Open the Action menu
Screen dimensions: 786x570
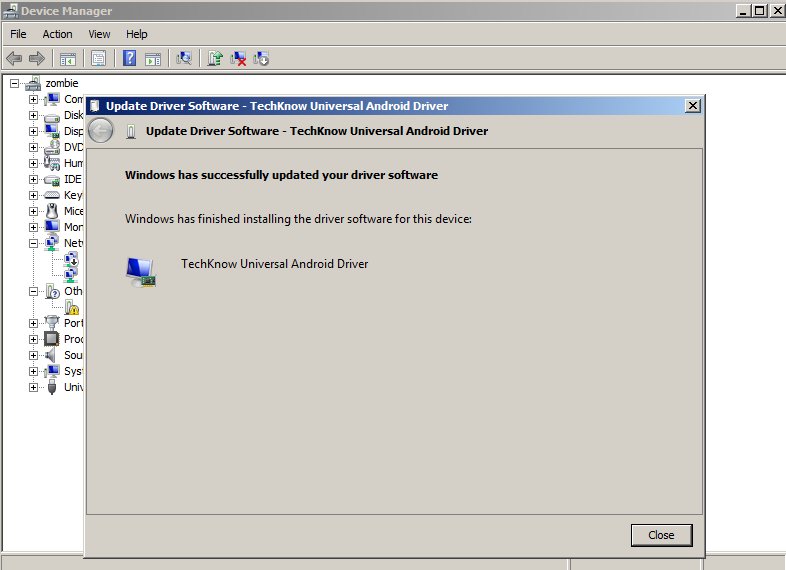(x=57, y=34)
